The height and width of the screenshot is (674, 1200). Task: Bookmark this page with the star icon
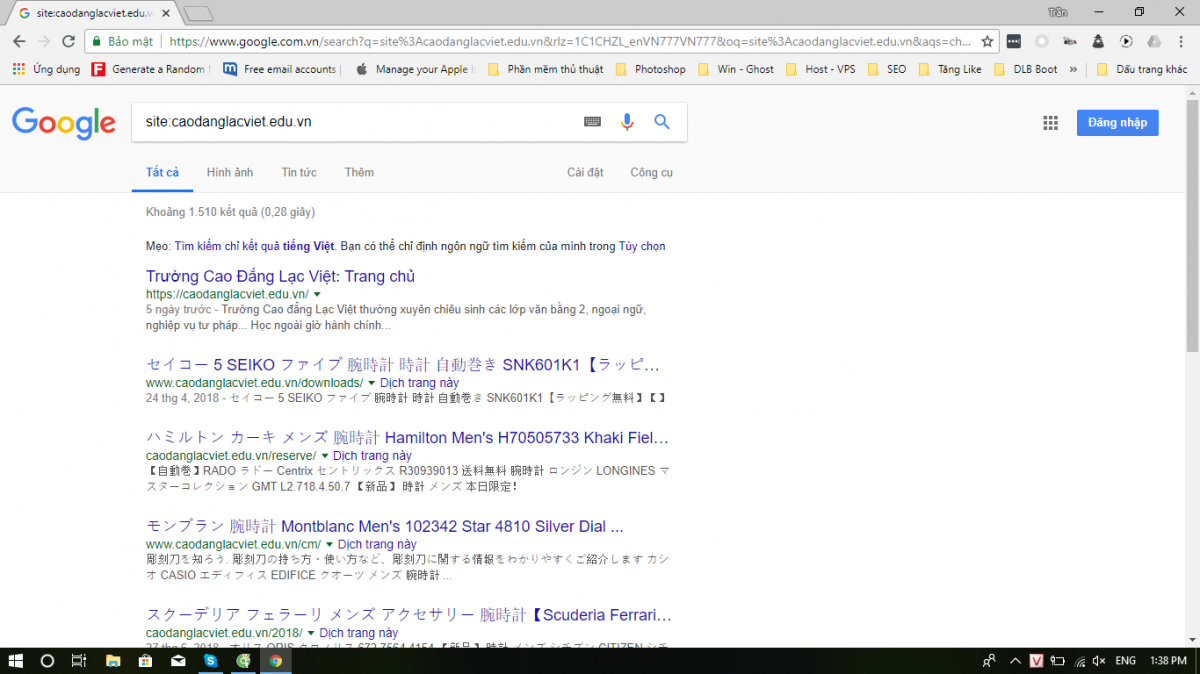coord(987,41)
